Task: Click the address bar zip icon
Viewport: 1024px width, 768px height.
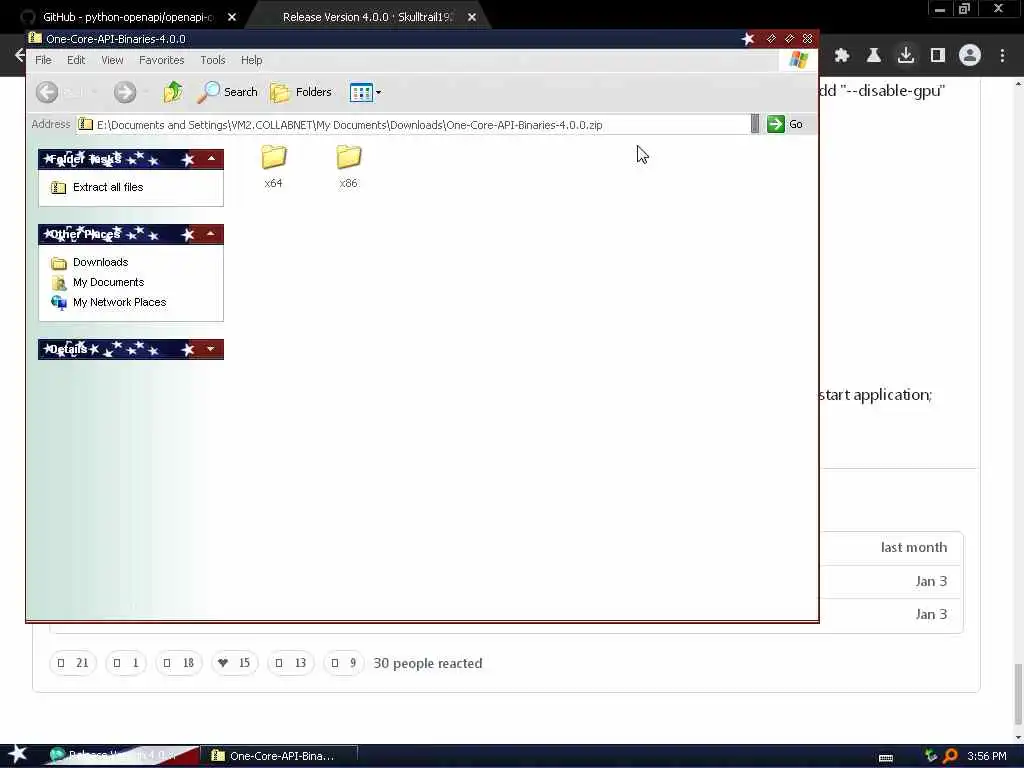Action: [x=86, y=124]
